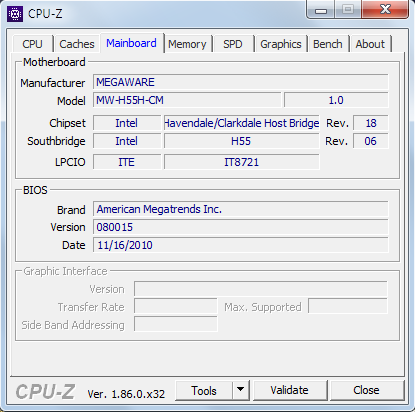This screenshot has height=412, width=415.
Task: Click the chipset Rev. value 18
Action: pos(371,123)
